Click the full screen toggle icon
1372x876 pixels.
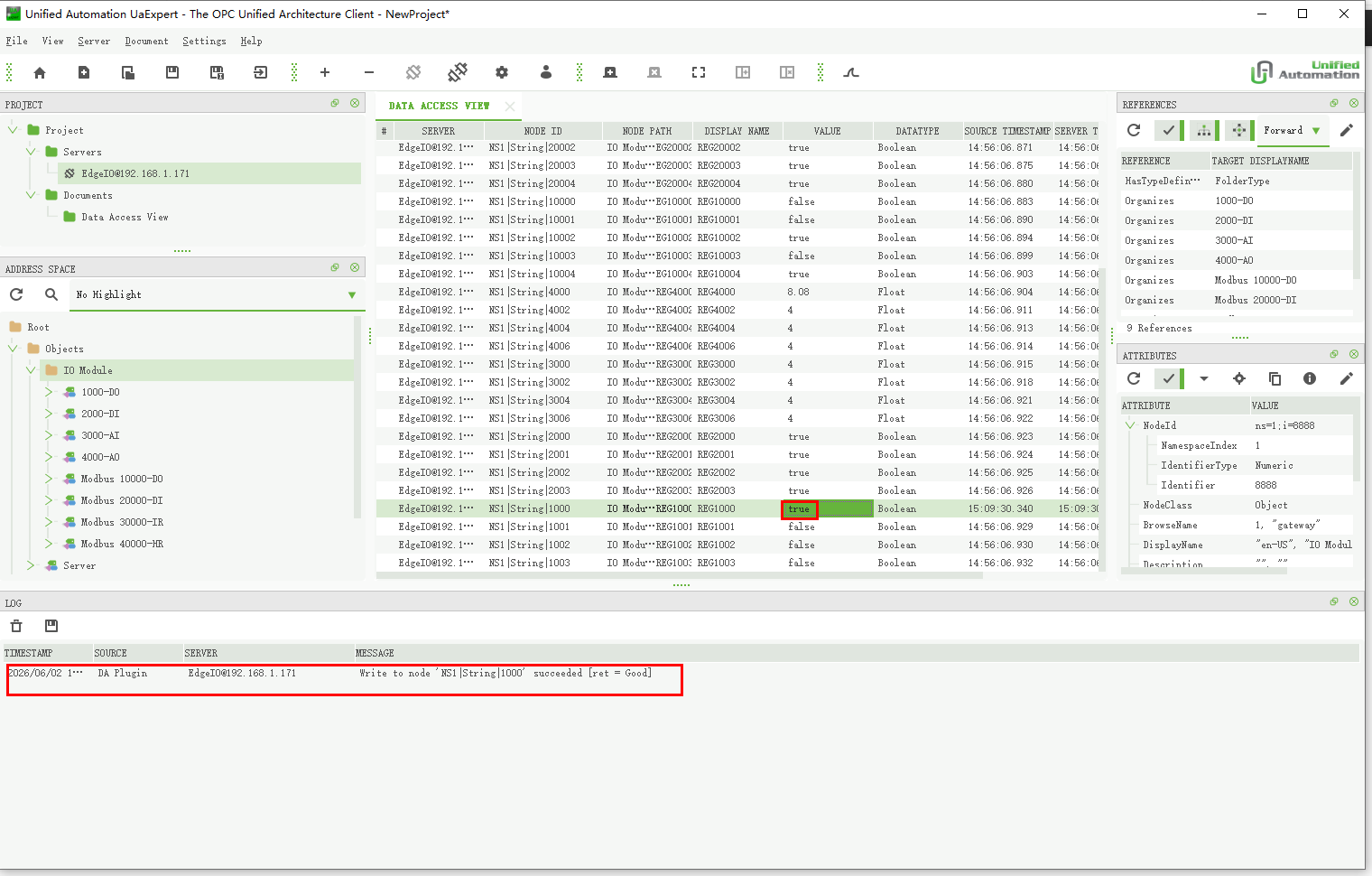click(699, 72)
